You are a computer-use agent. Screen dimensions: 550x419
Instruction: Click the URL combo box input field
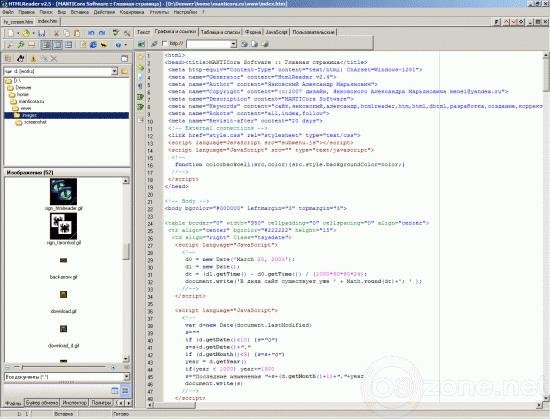209,44
